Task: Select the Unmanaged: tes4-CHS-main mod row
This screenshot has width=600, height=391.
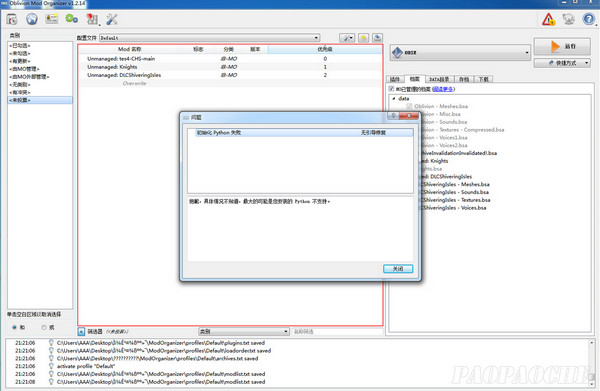Action: pyautogui.click(x=231, y=59)
